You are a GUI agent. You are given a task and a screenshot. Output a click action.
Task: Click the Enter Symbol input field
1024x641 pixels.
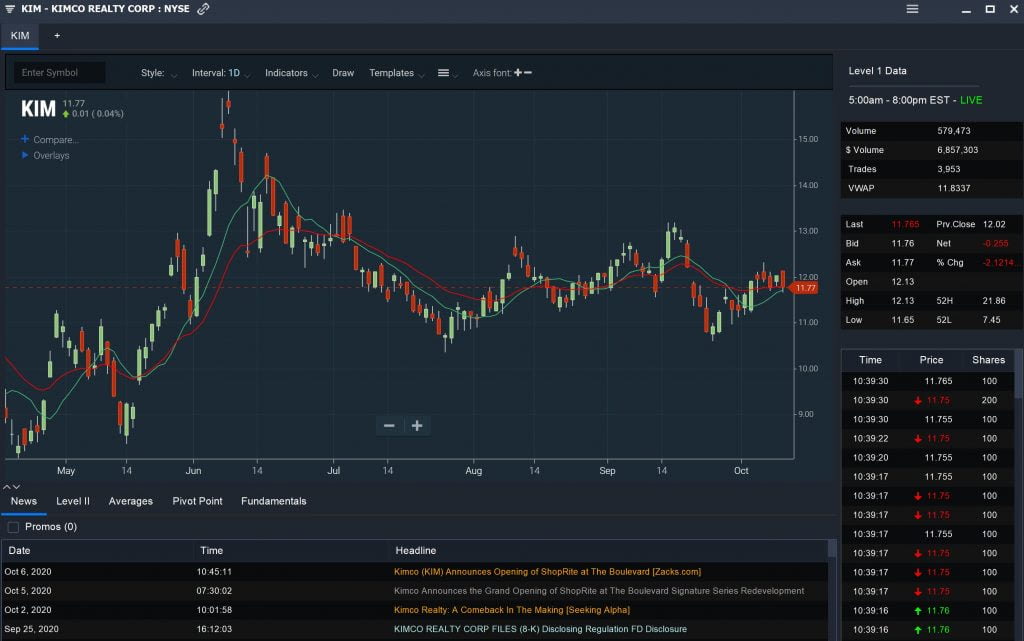click(59, 72)
